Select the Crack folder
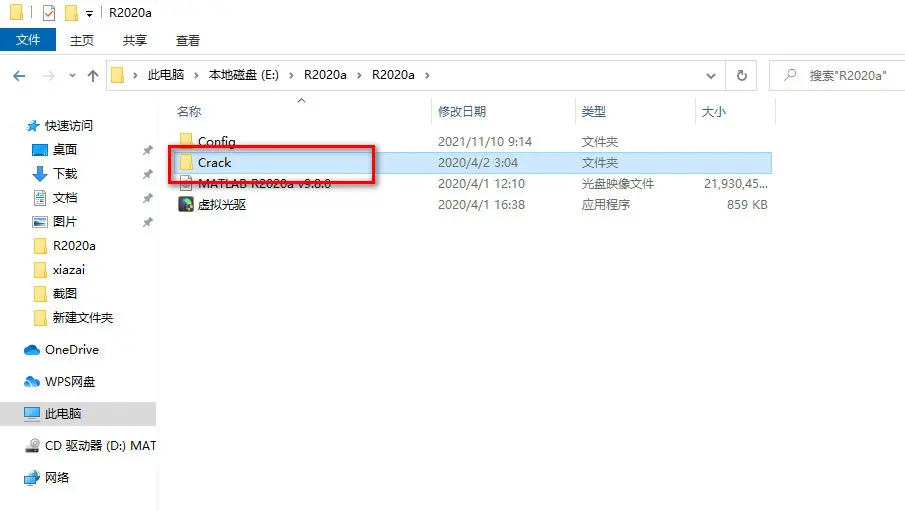 214,163
